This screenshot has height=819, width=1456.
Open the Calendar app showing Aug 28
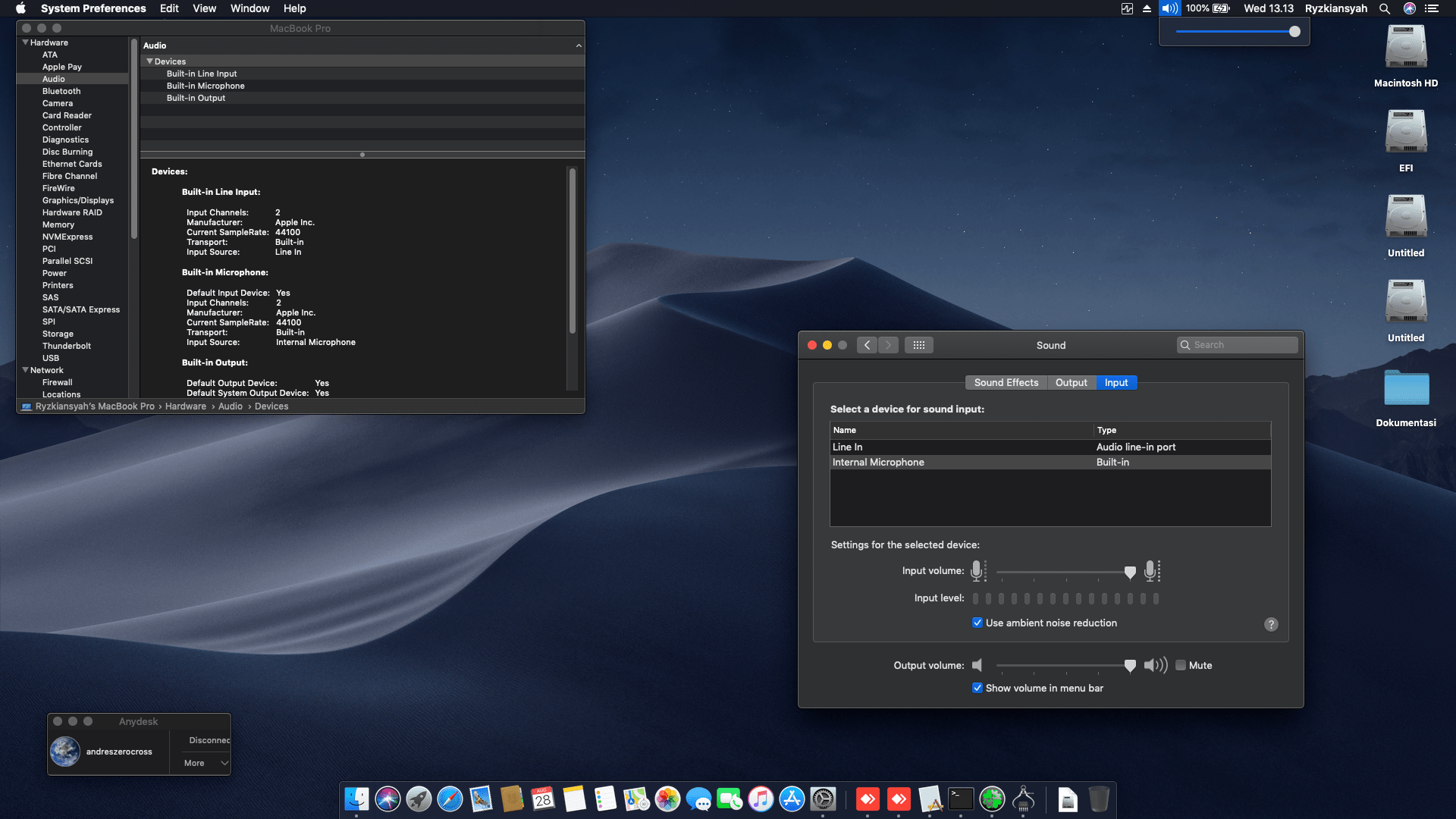click(x=542, y=799)
